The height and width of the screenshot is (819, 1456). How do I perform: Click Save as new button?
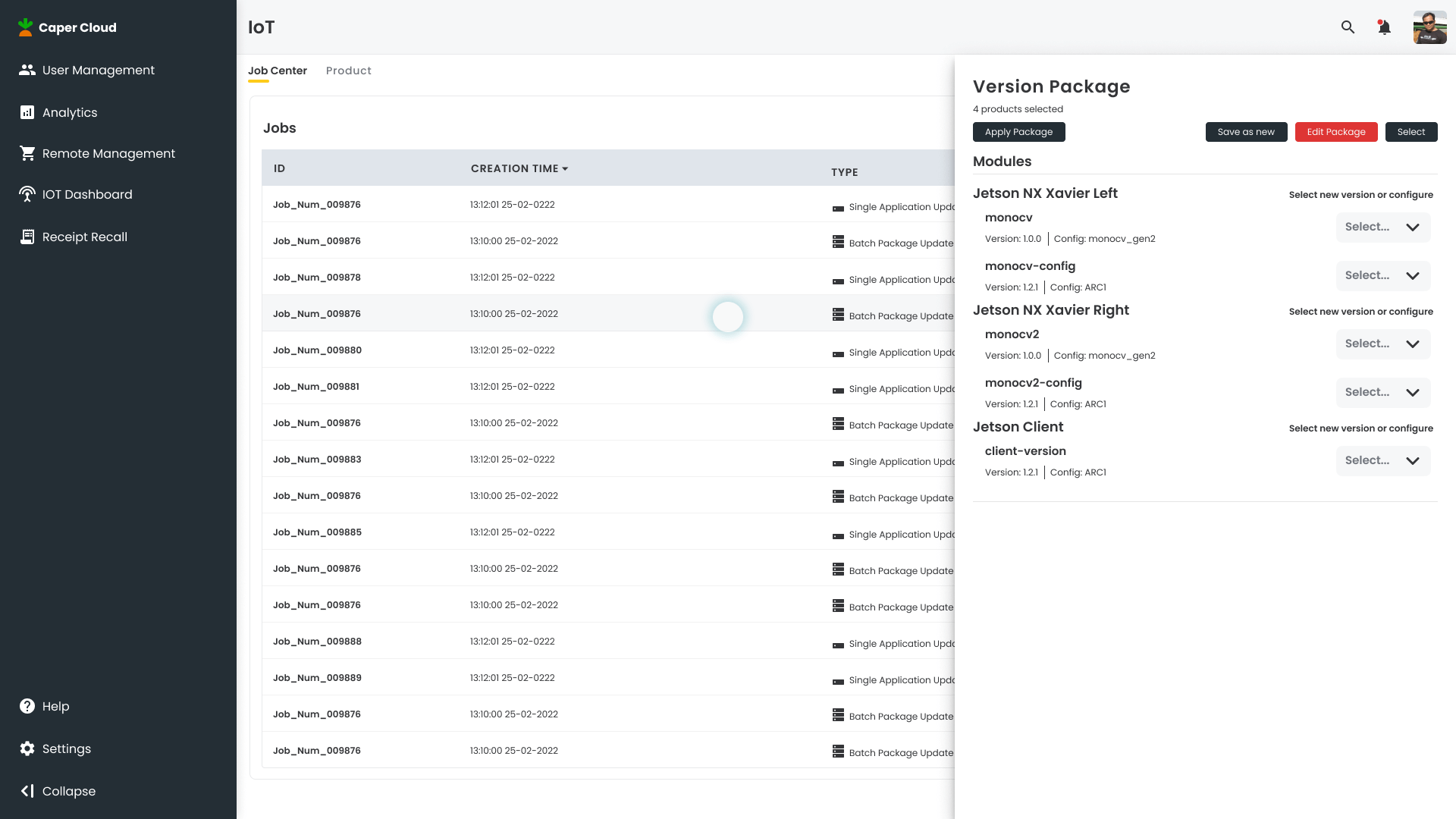tap(1246, 132)
